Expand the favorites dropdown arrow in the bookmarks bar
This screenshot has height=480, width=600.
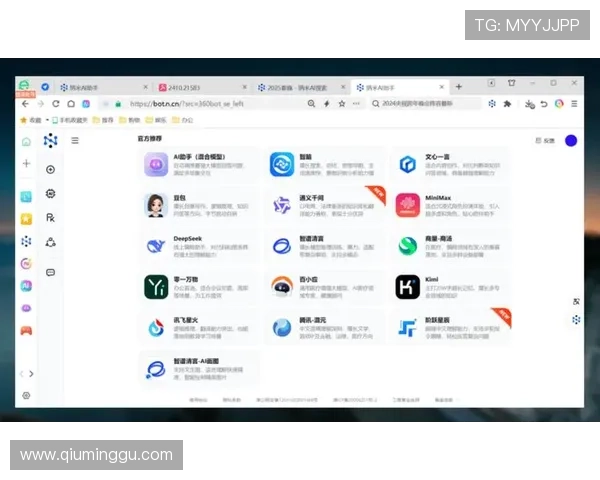coord(47,120)
